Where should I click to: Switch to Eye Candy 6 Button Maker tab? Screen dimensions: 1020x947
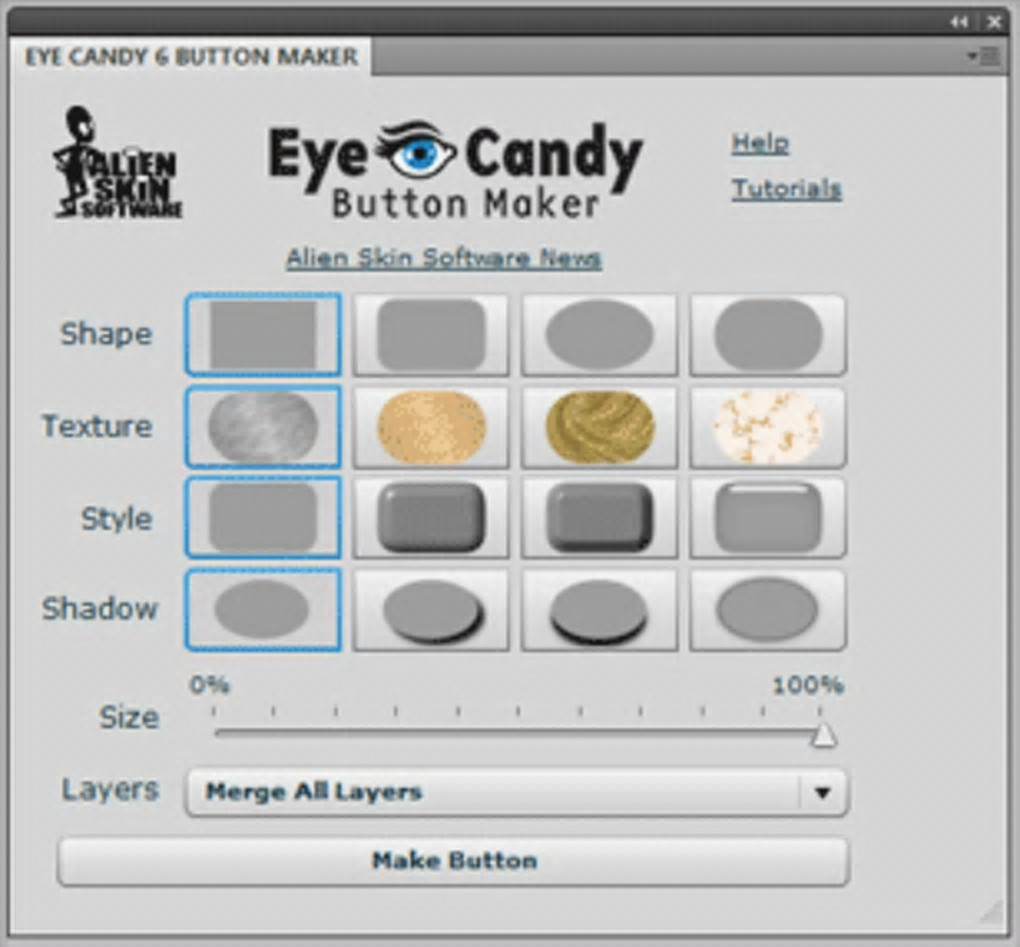pyautogui.click(x=191, y=57)
